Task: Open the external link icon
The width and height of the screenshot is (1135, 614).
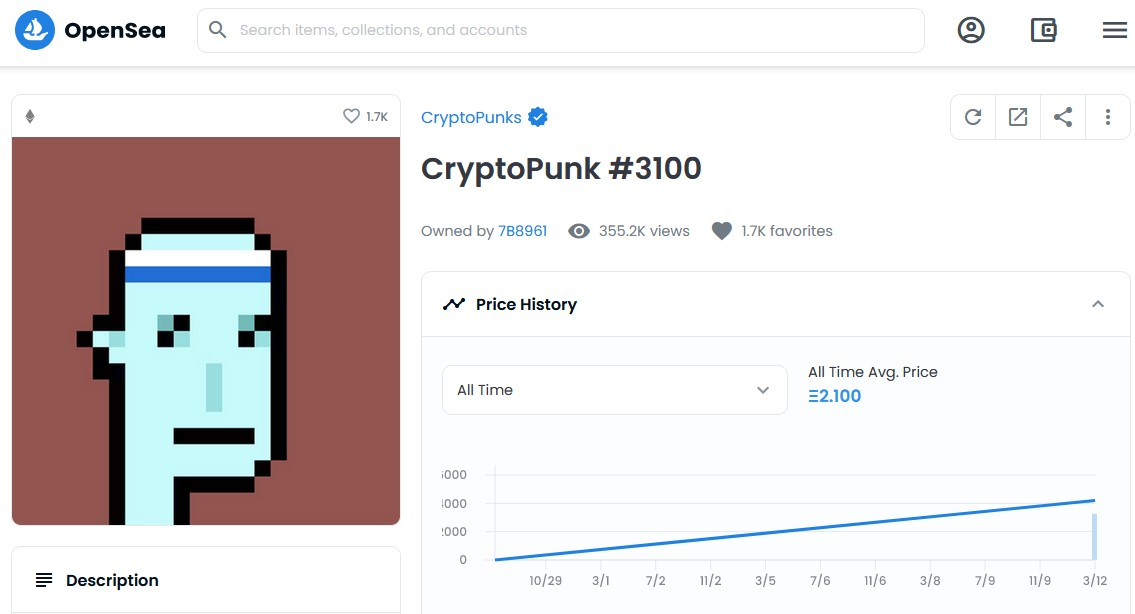Action: (x=1018, y=117)
